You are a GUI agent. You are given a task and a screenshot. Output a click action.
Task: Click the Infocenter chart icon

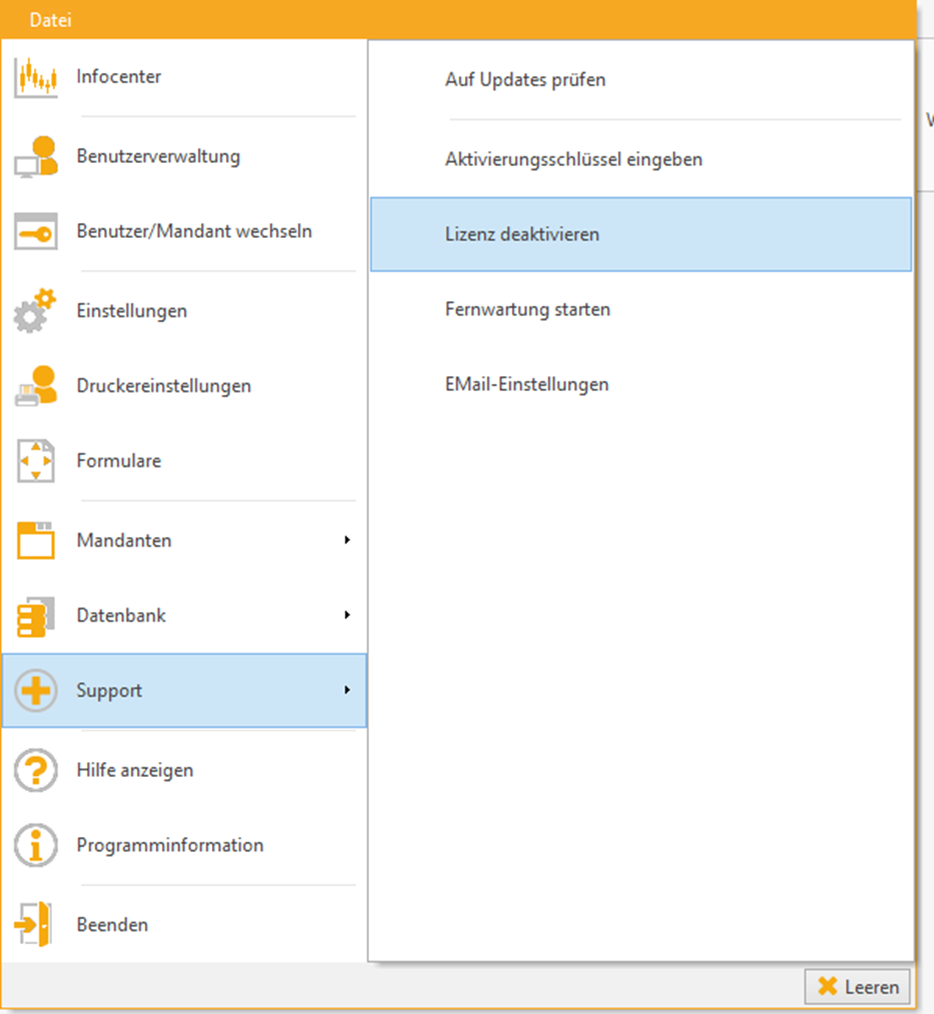pos(36,77)
